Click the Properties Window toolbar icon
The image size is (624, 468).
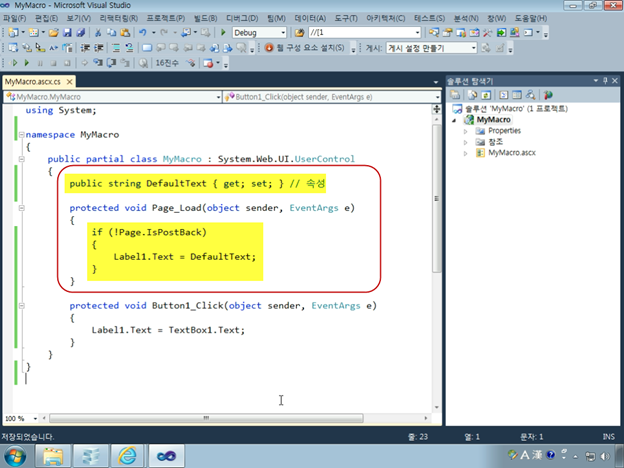[x=447, y=33]
